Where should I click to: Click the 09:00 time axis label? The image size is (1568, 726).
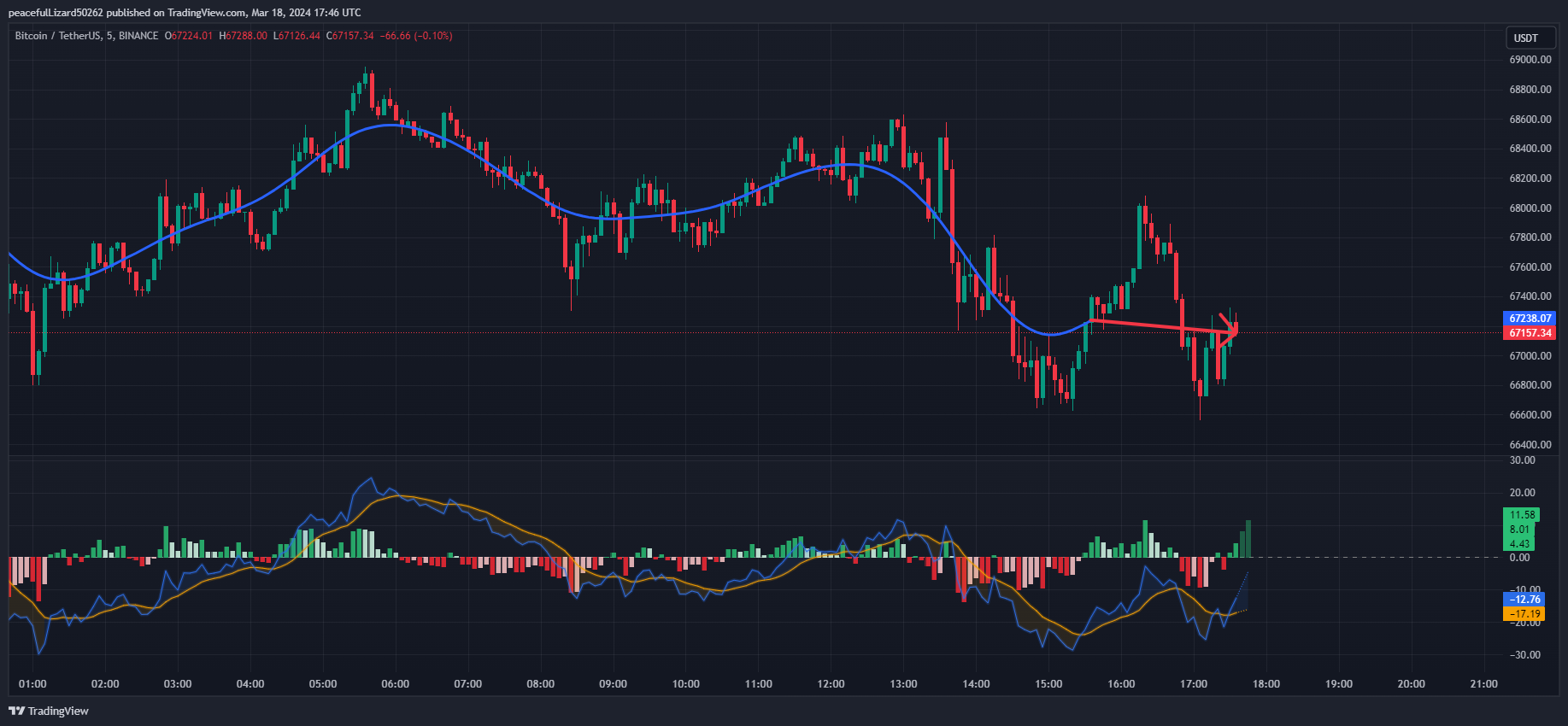pyautogui.click(x=614, y=684)
